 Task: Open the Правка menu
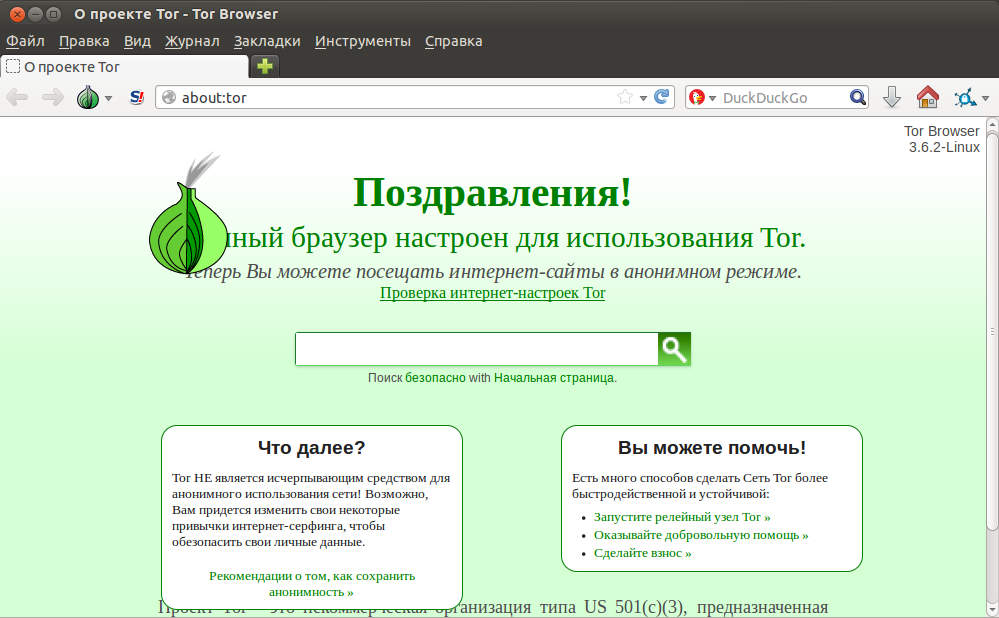coord(84,41)
